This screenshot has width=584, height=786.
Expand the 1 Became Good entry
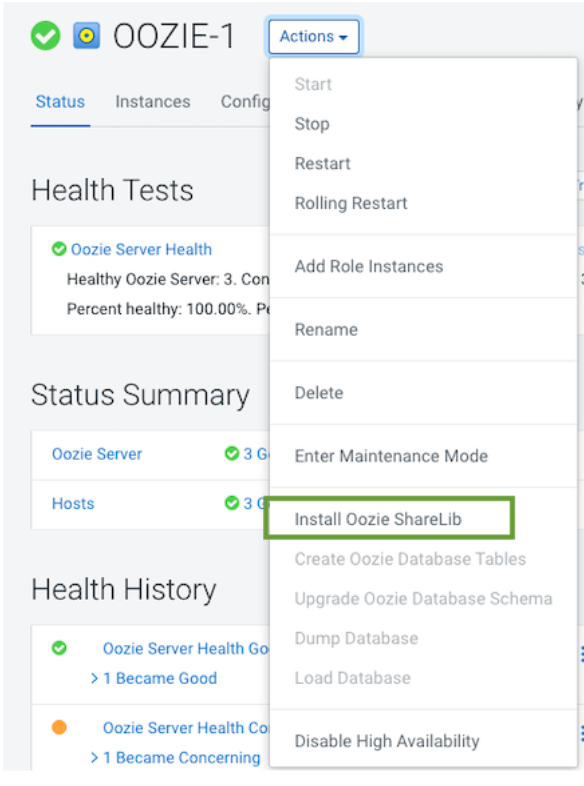pos(154,678)
